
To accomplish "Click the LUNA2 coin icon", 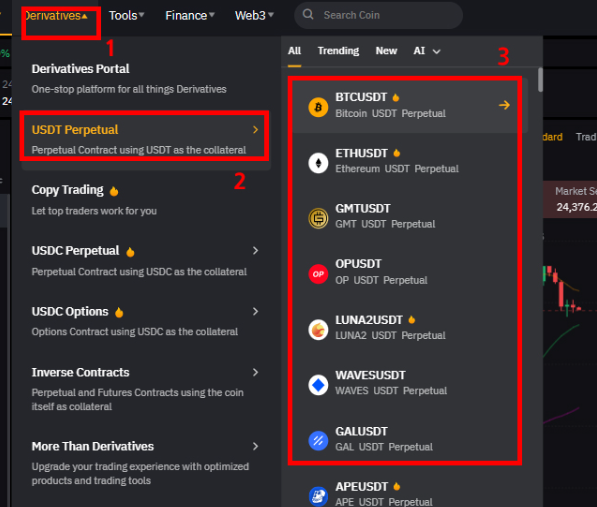I will click(x=318, y=329).
